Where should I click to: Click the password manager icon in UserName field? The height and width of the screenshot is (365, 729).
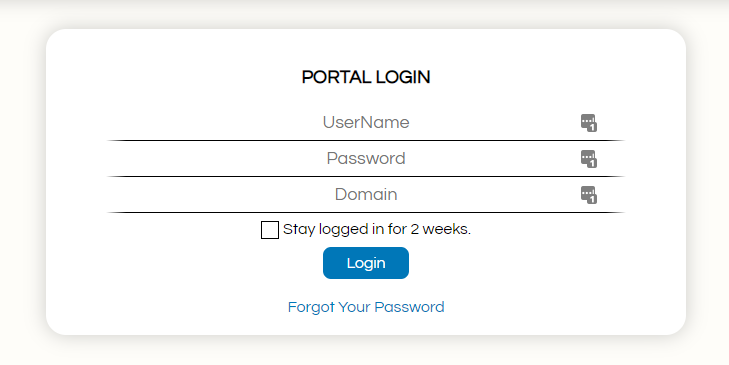589,123
